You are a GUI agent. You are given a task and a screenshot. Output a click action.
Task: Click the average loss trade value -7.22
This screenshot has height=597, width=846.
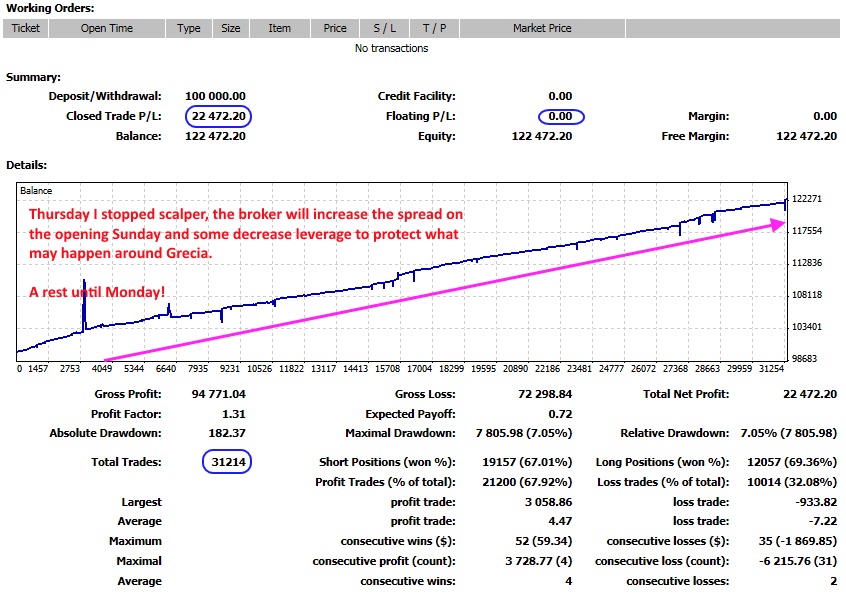(823, 521)
